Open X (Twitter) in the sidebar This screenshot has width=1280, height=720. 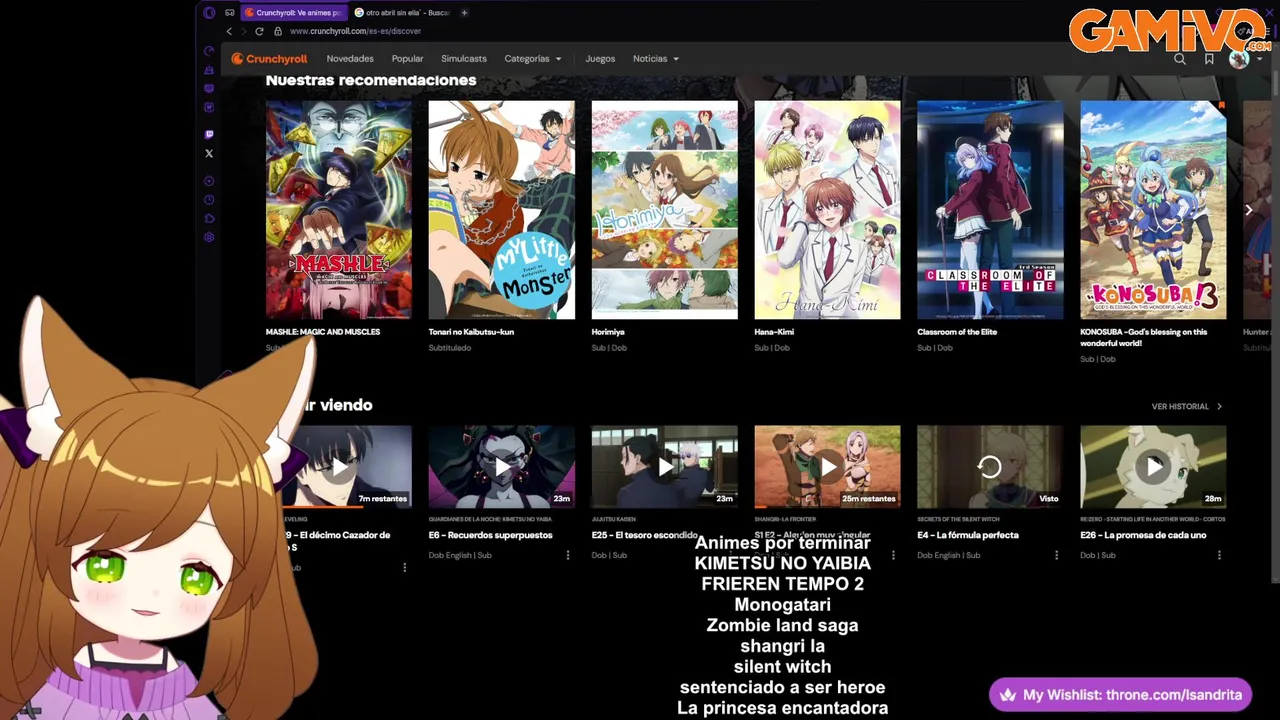(x=209, y=154)
